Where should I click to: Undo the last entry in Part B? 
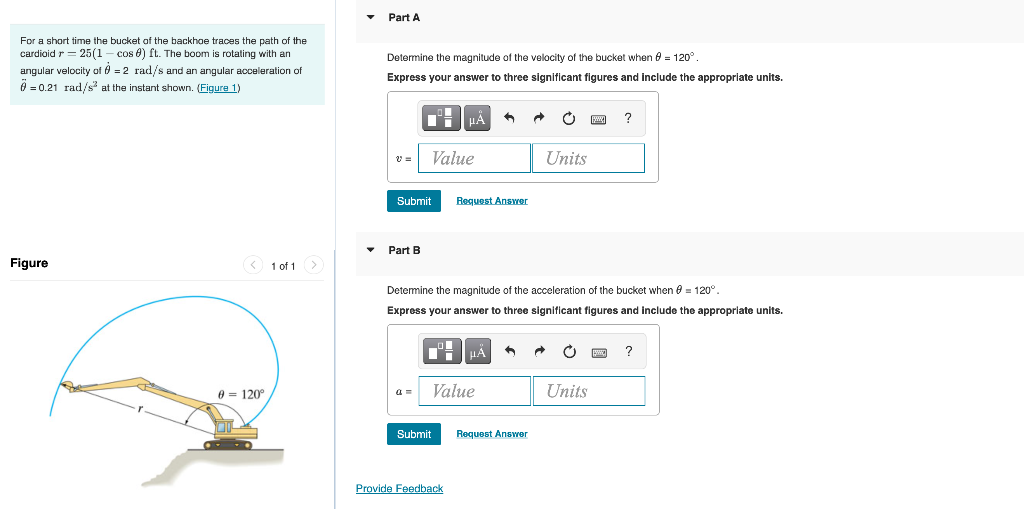511,352
